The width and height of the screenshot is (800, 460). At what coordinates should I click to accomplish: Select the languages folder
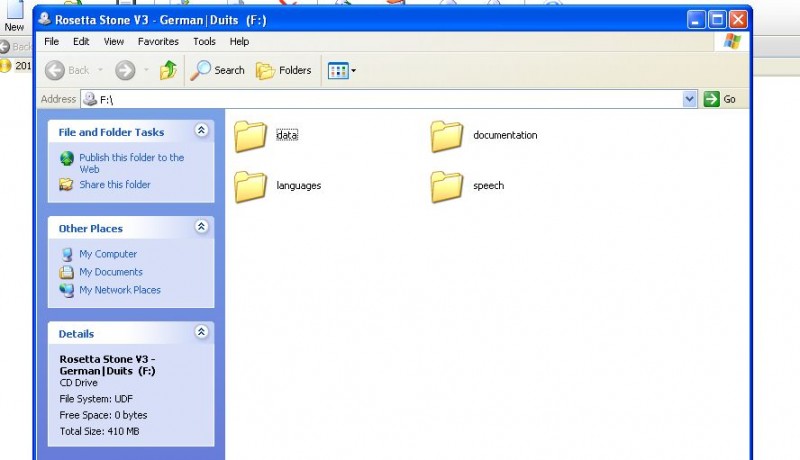251,186
